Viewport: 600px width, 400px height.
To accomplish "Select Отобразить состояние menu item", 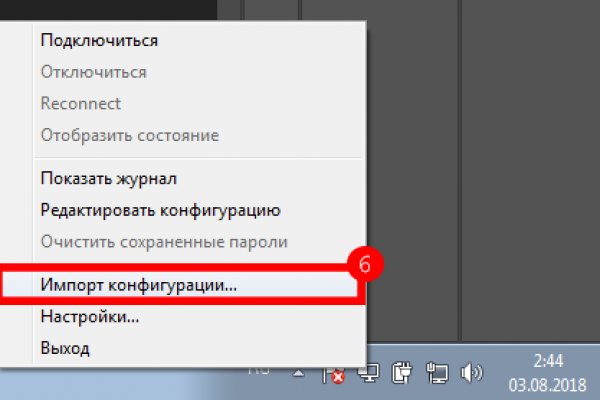I will (129, 134).
